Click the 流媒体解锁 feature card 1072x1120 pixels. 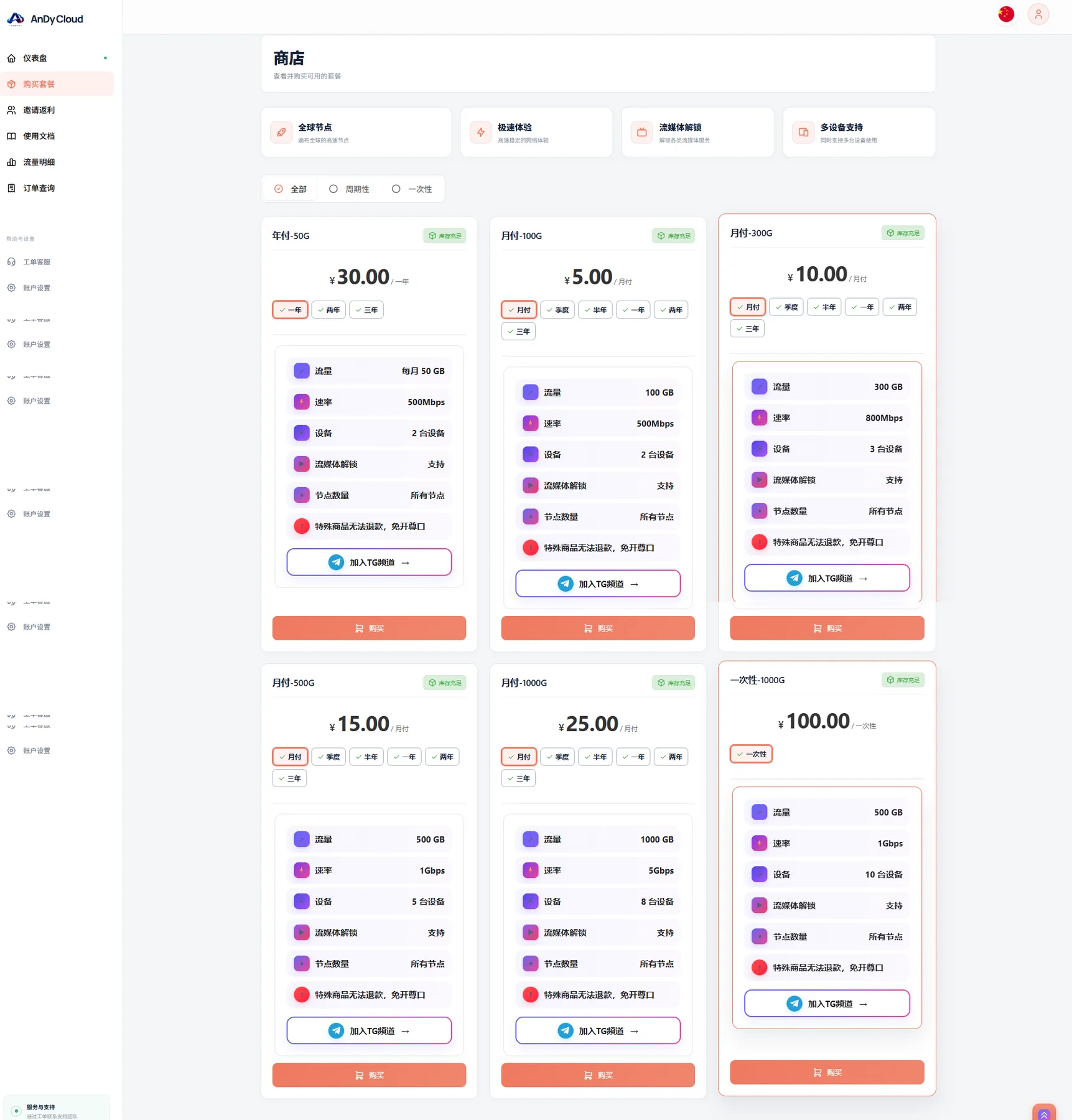pyautogui.click(x=697, y=133)
